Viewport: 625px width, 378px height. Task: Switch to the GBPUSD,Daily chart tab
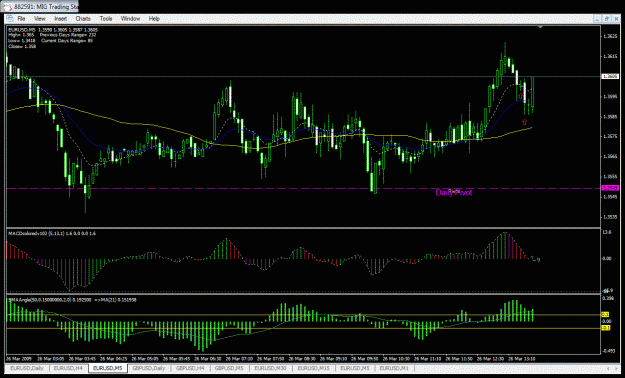tap(148, 368)
